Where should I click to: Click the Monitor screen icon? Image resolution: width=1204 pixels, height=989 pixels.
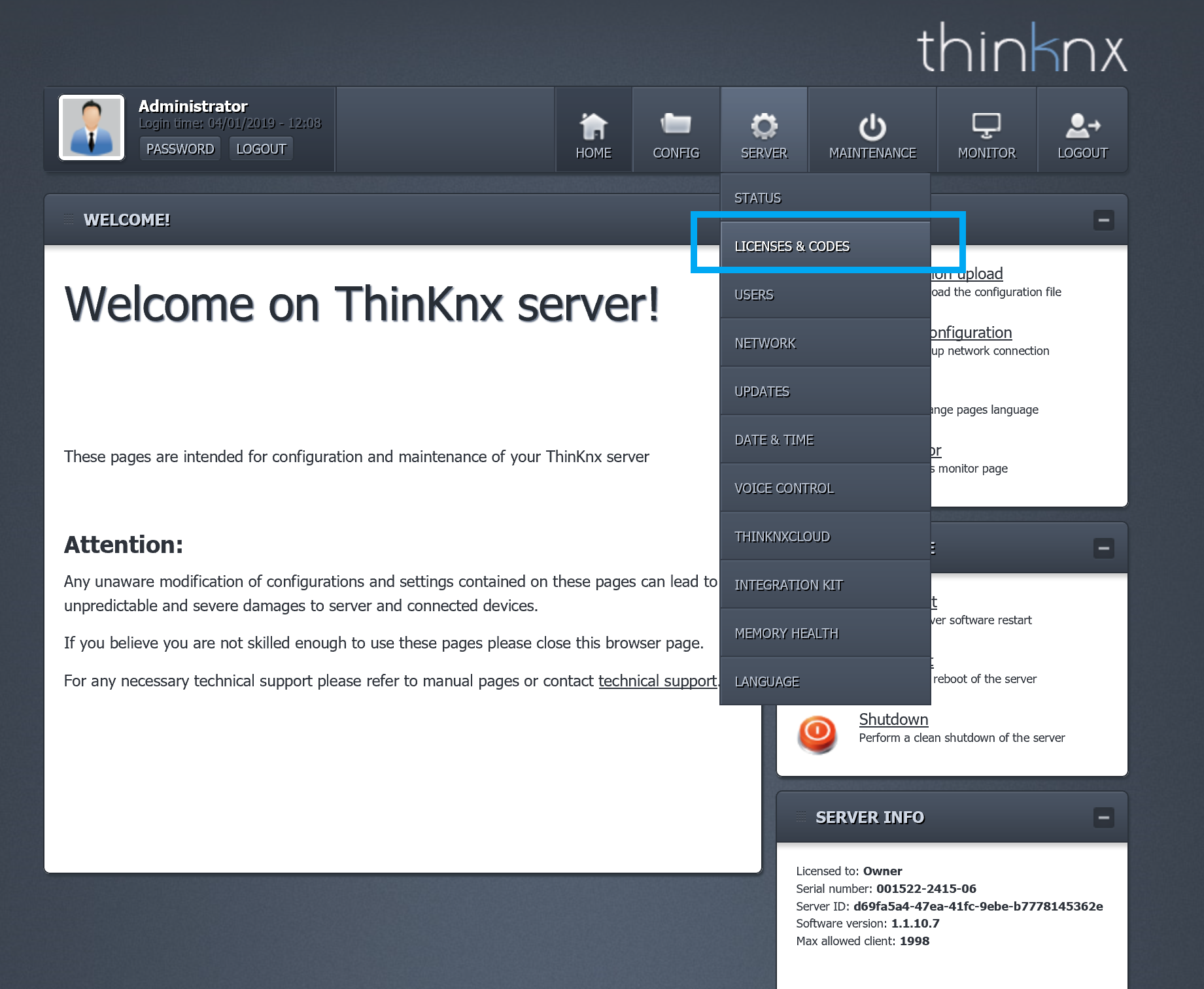tap(986, 126)
